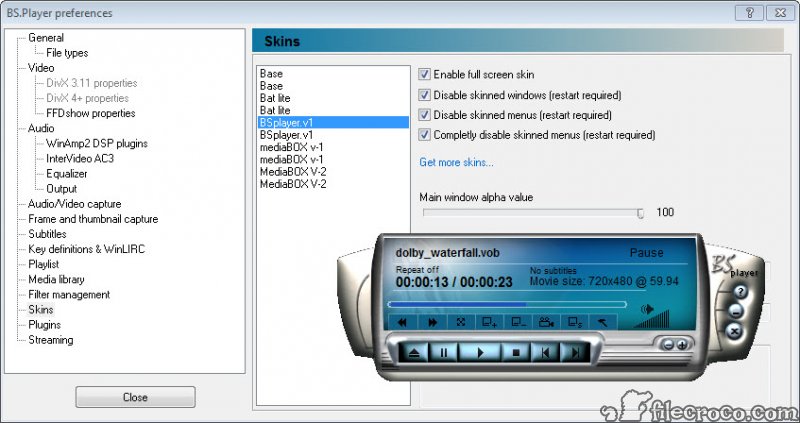Select Subtitles in the tree
800x423 pixels.
pyautogui.click(x=47, y=234)
